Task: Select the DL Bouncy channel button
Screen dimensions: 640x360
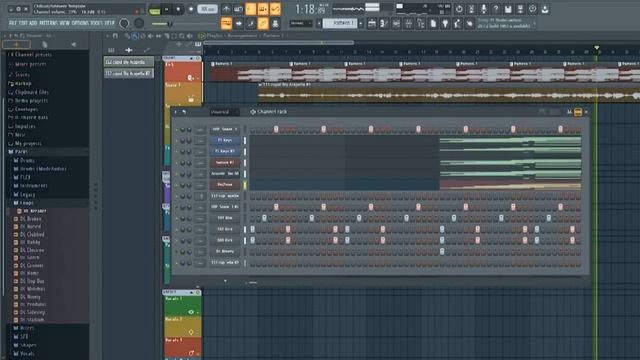Action: pos(225,251)
